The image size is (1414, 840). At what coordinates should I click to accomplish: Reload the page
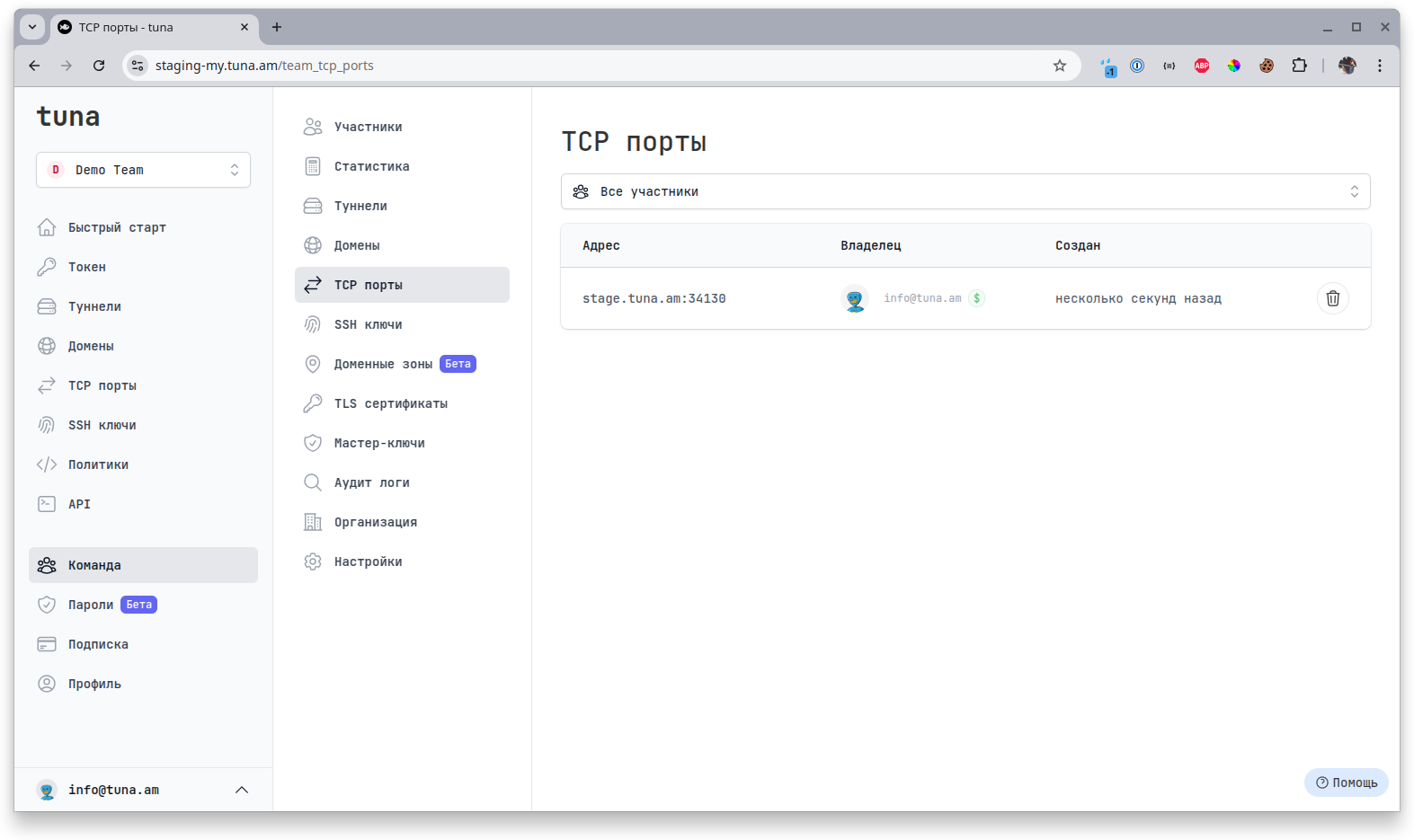pyautogui.click(x=99, y=66)
